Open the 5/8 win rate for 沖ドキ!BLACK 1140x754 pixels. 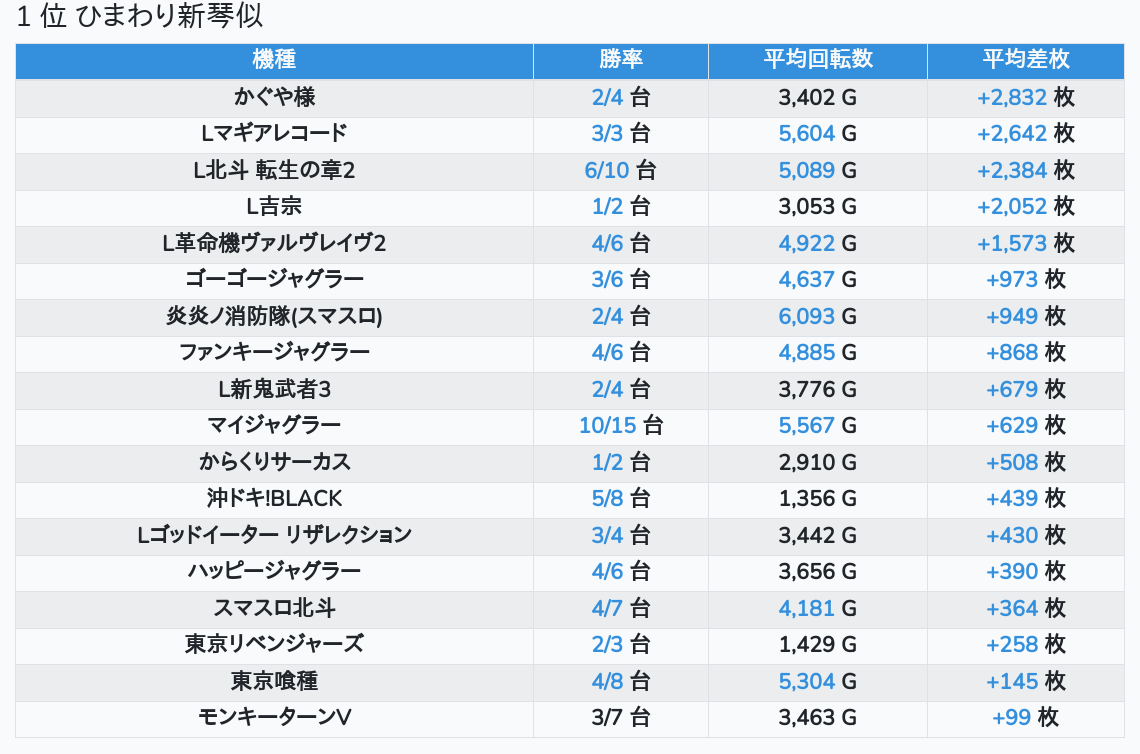607,499
